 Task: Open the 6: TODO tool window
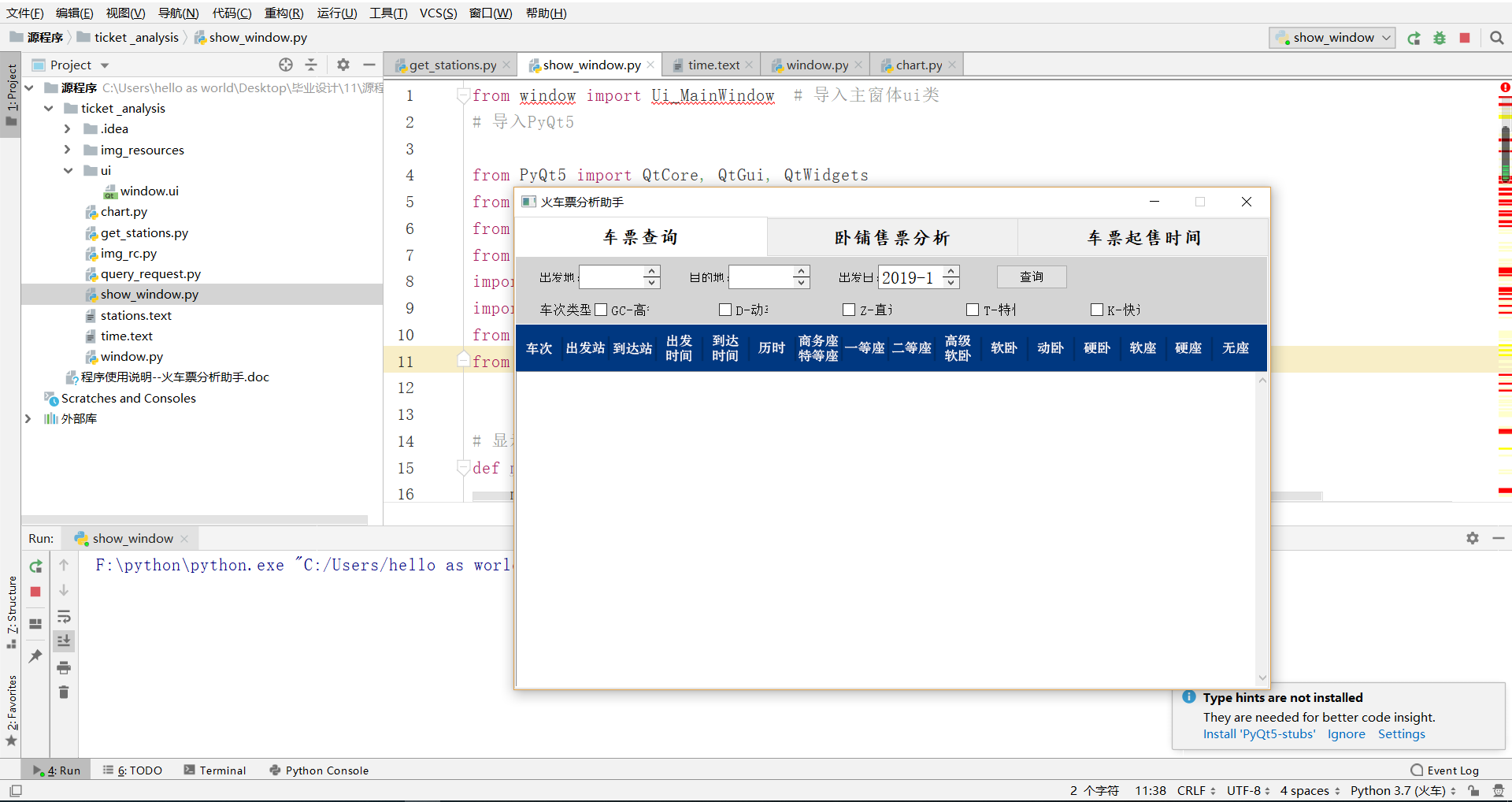132,770
